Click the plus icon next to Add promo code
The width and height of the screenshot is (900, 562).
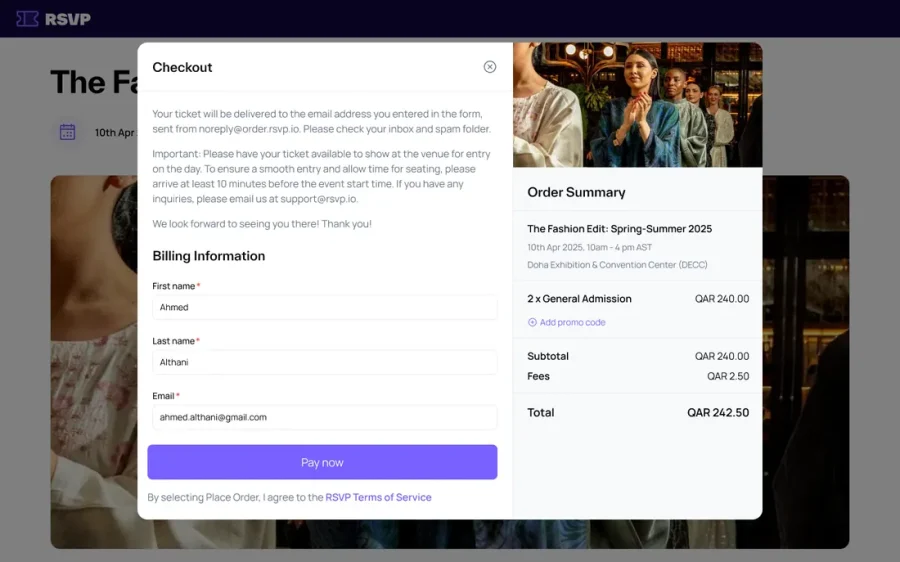point(532,323)
